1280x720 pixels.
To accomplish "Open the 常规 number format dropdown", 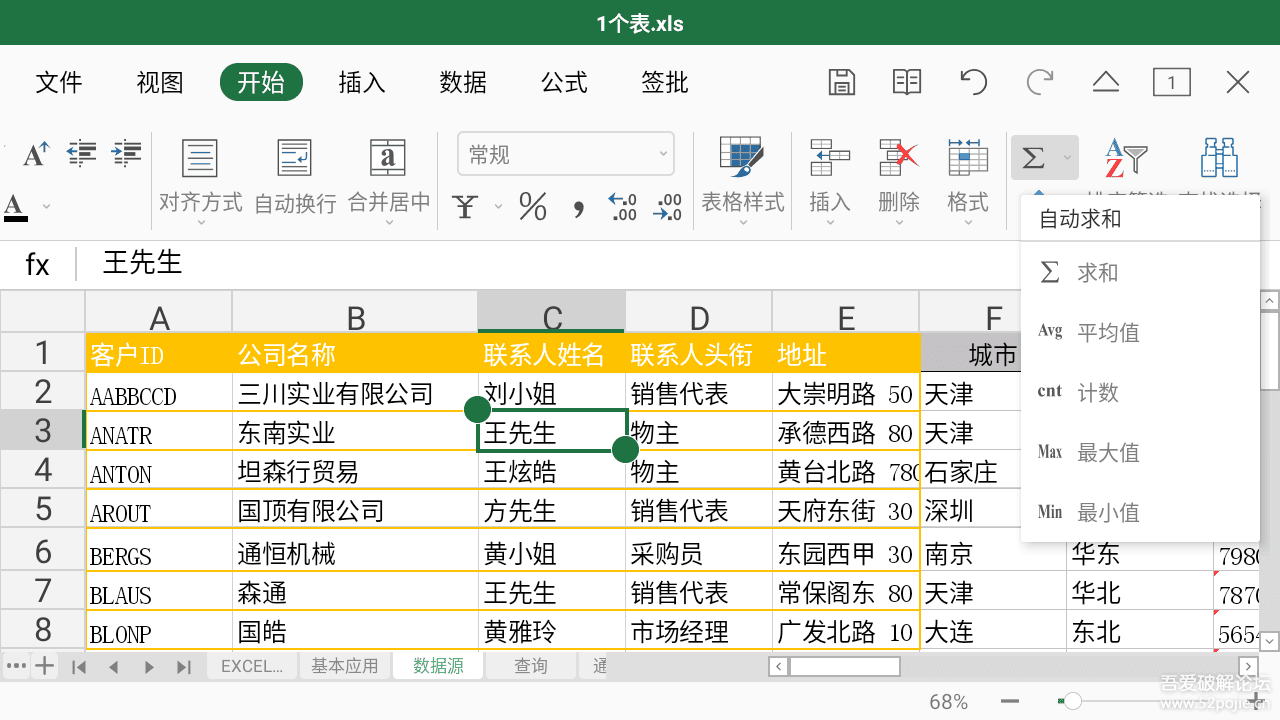I will point(566,153).
